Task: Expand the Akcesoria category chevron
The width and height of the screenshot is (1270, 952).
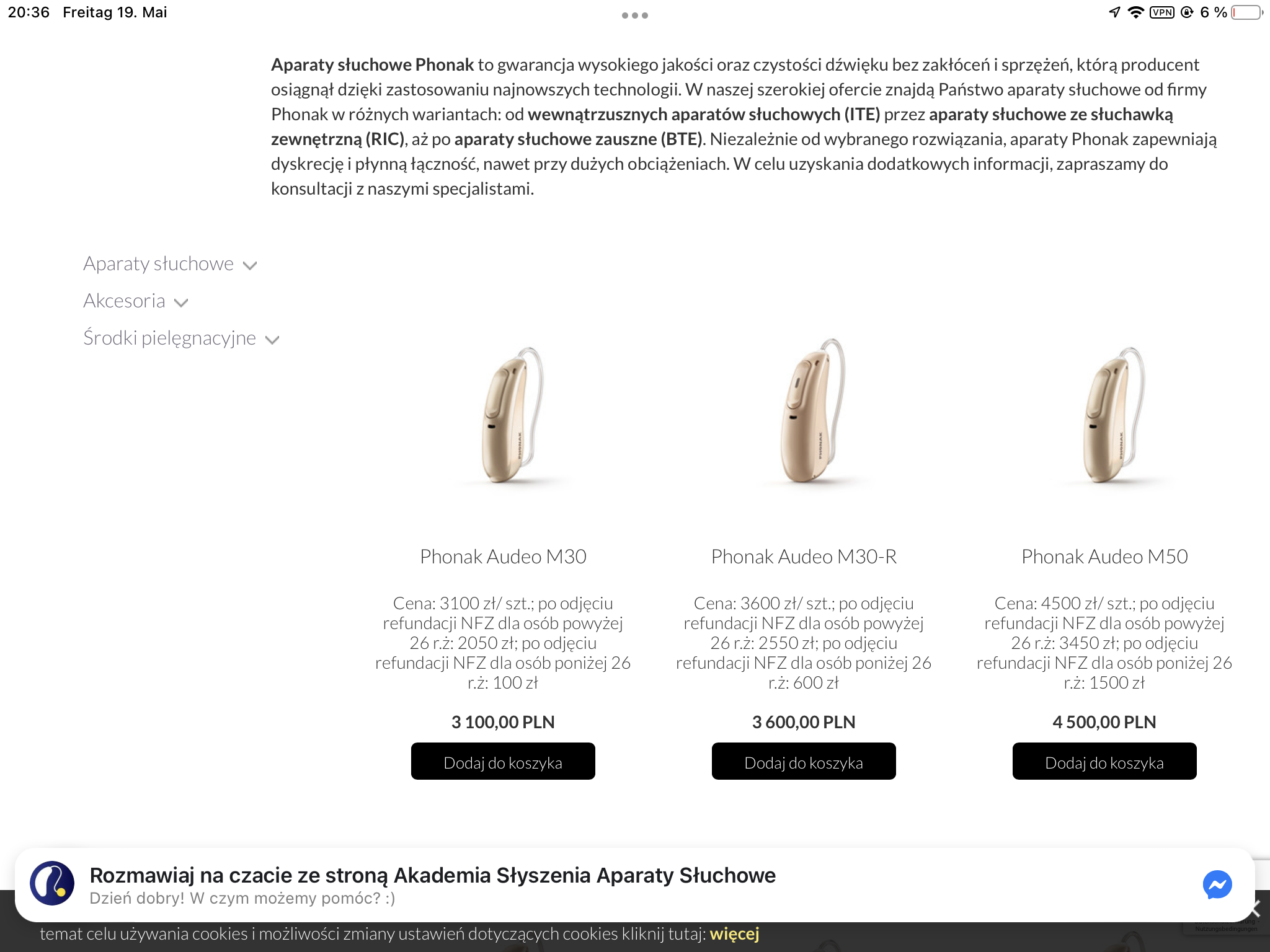Action: click(x=181, y=303)
